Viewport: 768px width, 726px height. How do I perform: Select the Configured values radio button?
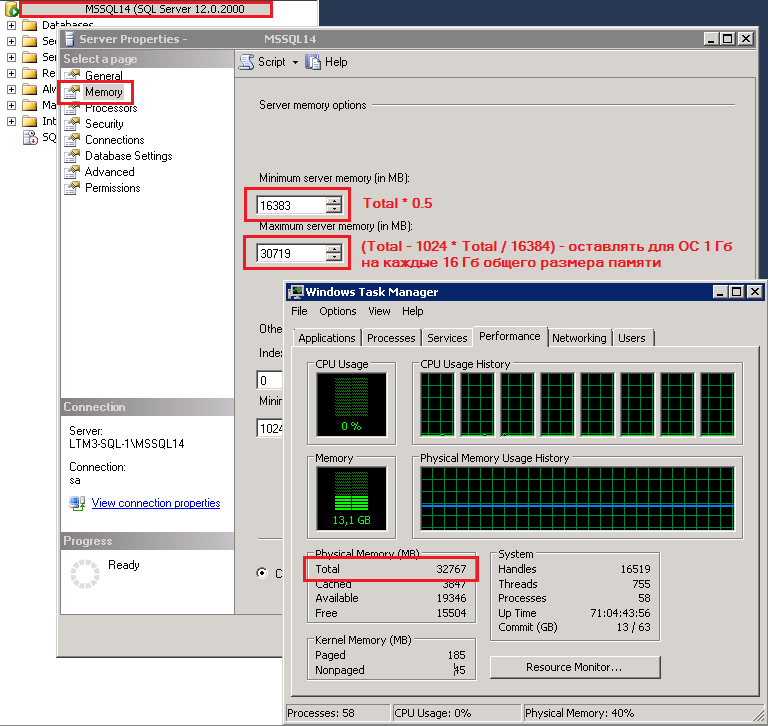click(x=263, y=573)
